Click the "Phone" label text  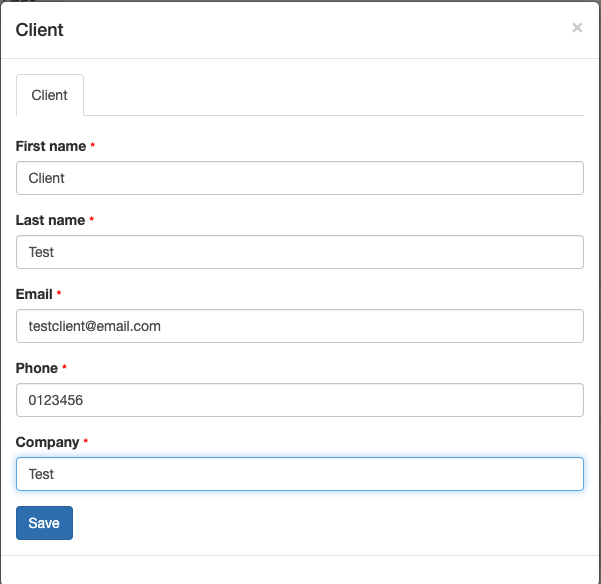36,368
